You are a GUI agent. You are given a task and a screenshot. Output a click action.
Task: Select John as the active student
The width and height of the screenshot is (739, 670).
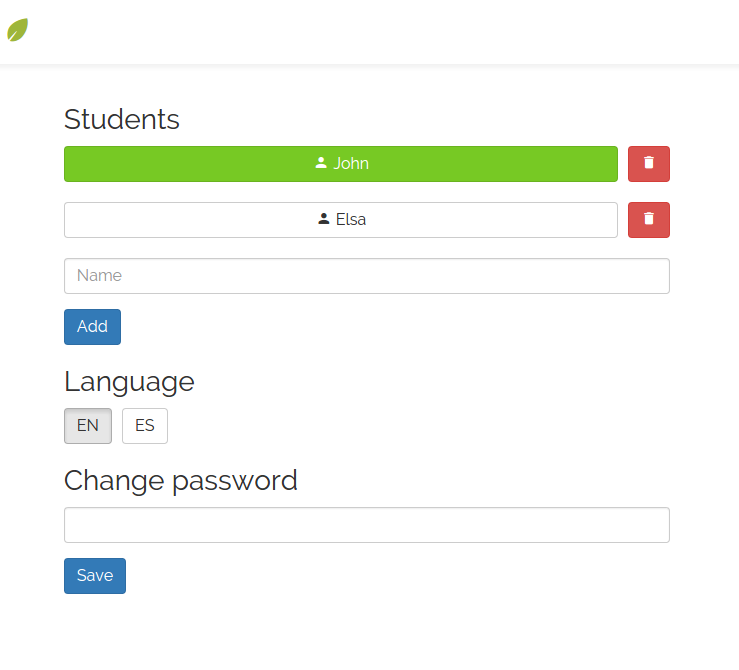[x=341, y=164]
